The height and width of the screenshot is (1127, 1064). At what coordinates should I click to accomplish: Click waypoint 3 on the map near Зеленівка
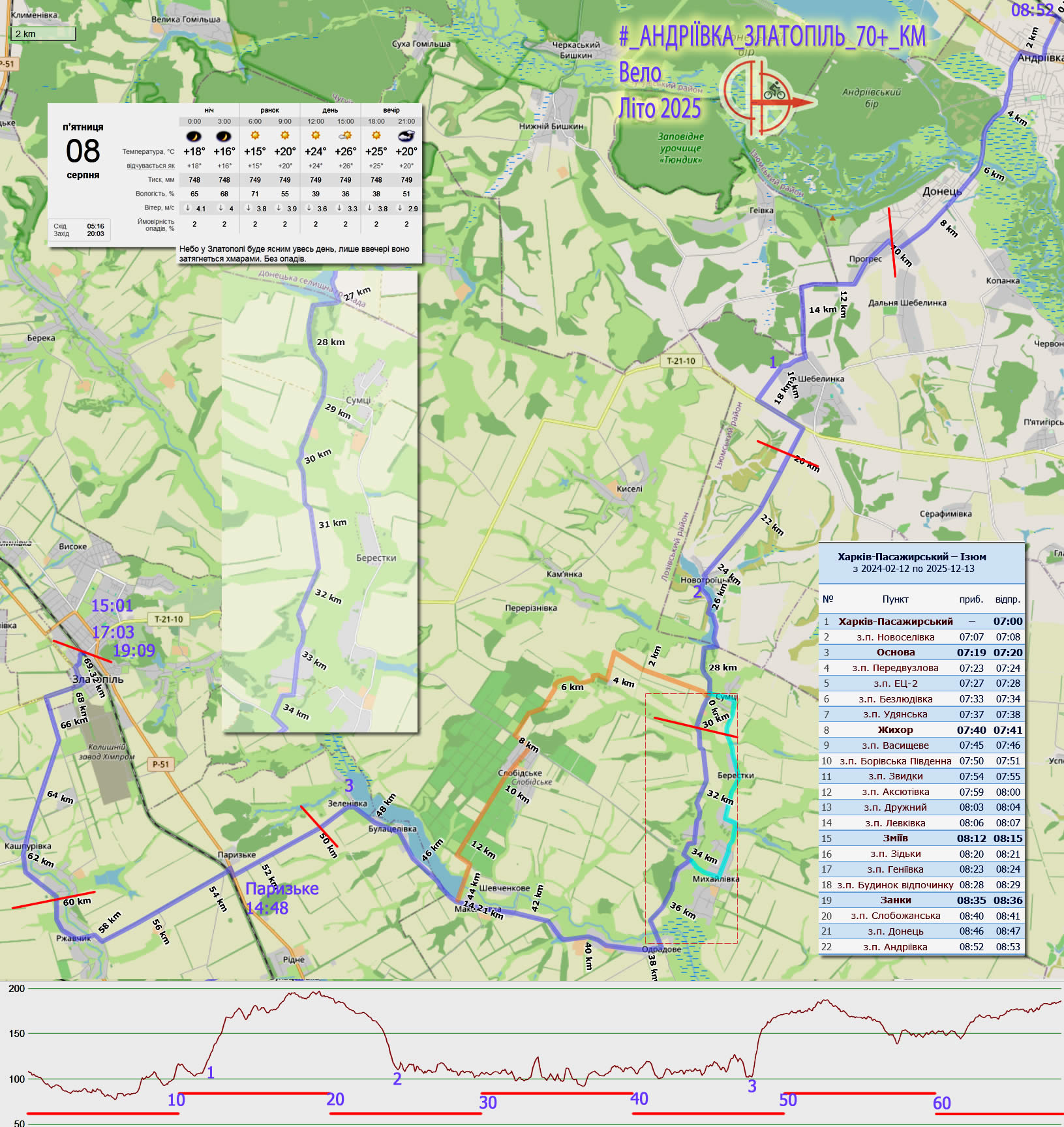click(349, 785)
